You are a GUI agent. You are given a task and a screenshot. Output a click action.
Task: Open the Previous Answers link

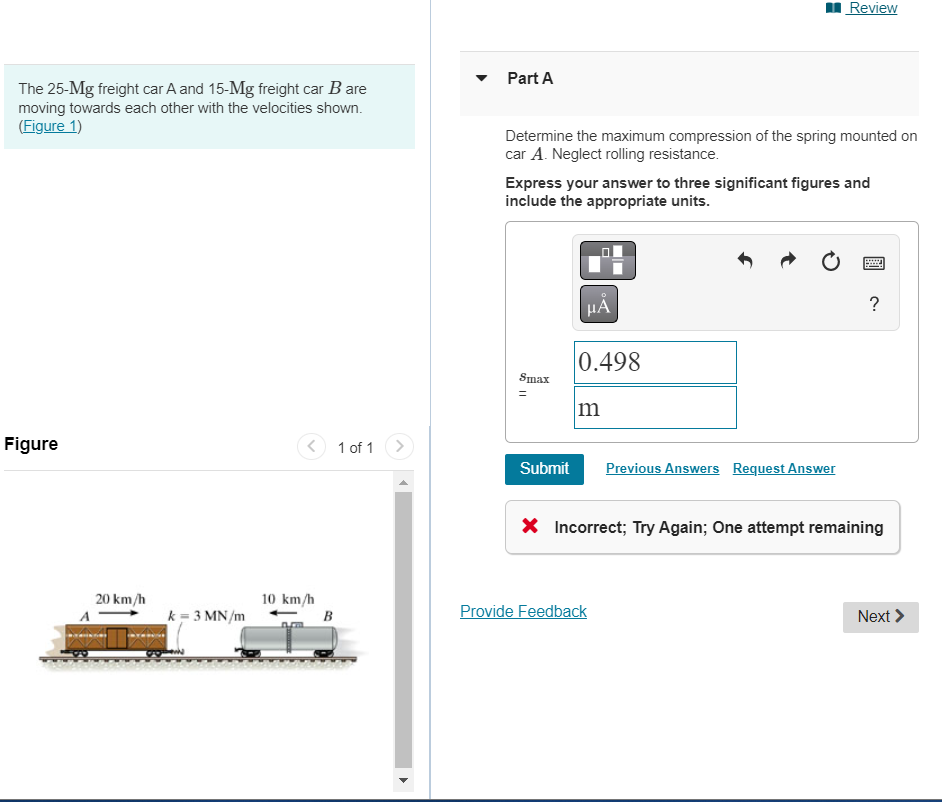click(662, 468)
